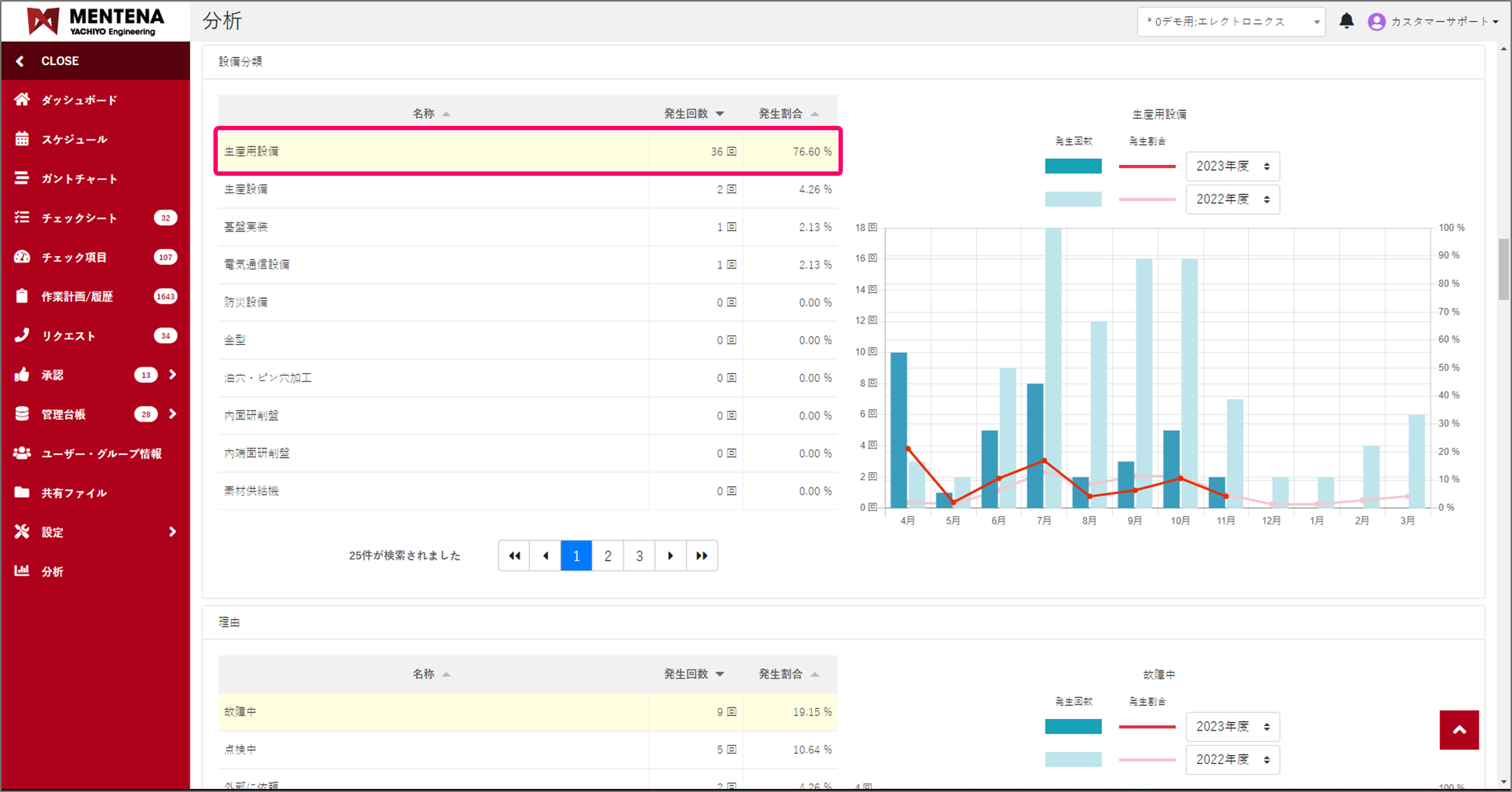Click dark teal 発生回数 legend swatch for 2023年度
The width and height of the screenshot is (1512, 792).
[1073, 166]
